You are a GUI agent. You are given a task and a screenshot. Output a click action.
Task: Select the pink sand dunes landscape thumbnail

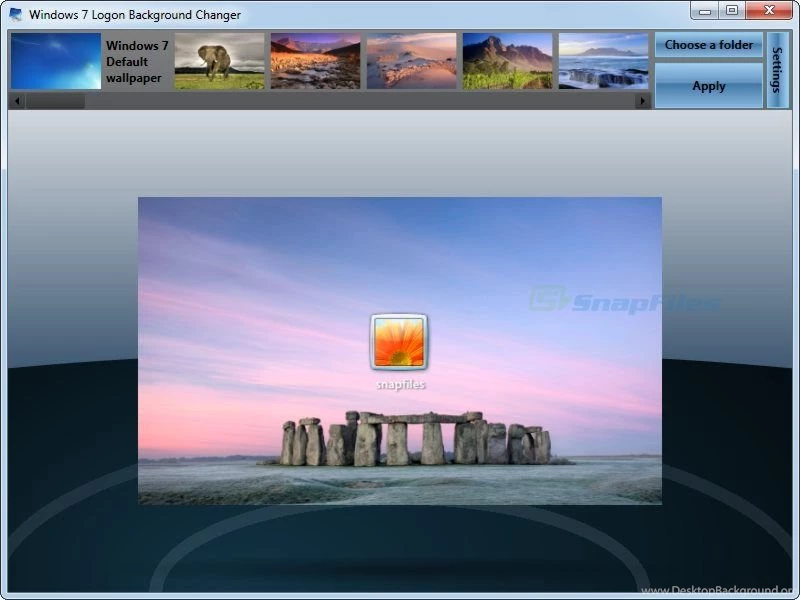click(411, 61)
